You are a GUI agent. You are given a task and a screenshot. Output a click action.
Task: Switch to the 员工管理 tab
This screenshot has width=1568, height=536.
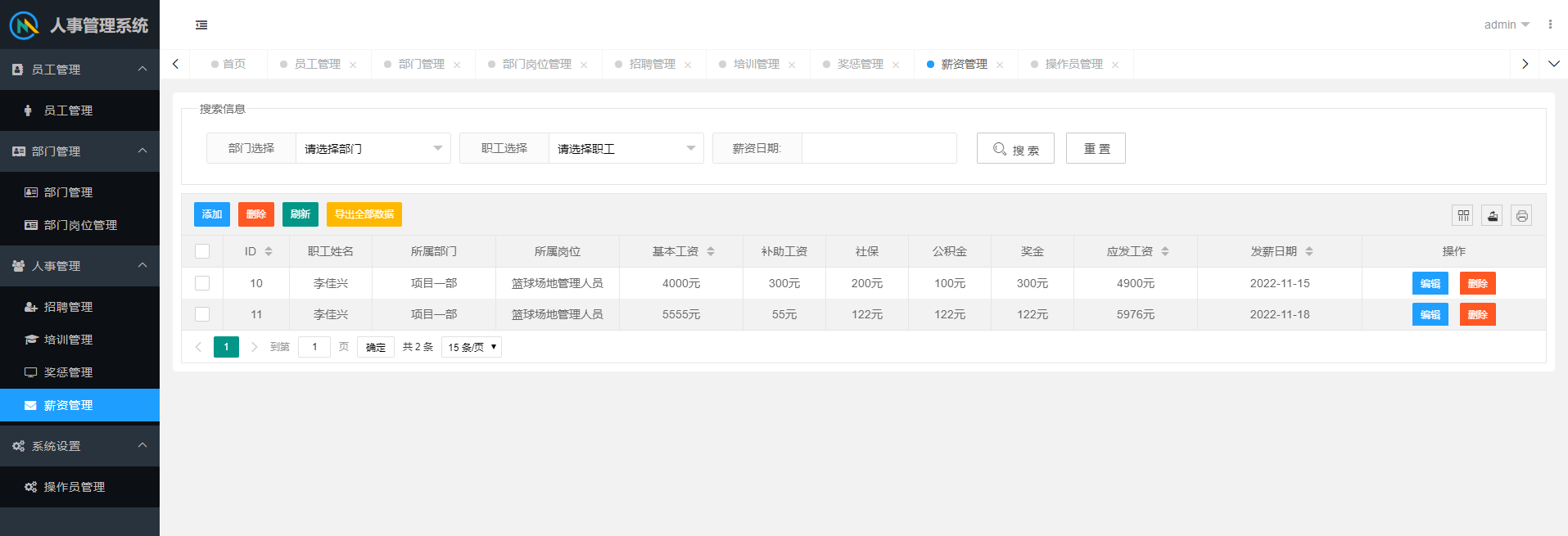click(x=317, y=64)
